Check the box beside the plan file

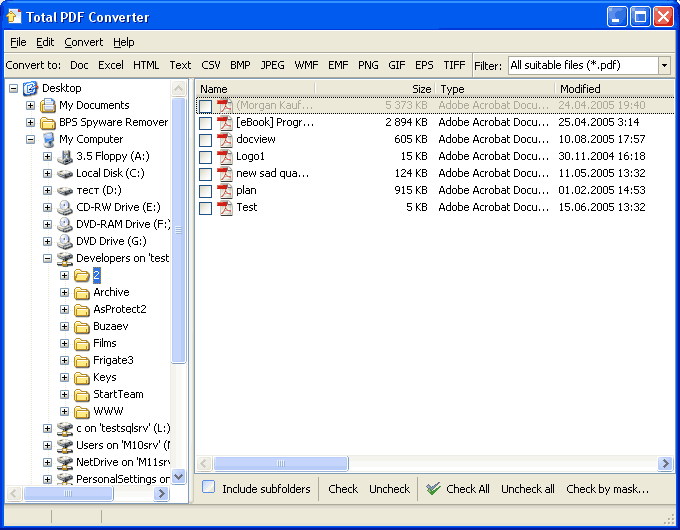[205, 191]
